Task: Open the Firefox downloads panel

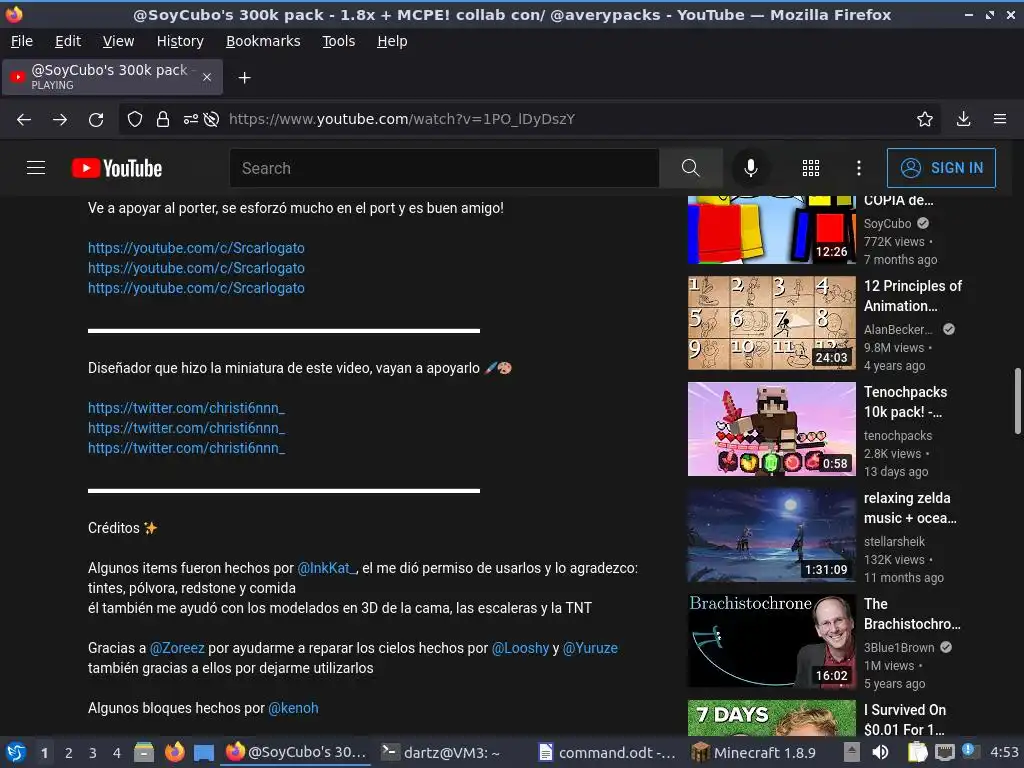Action: point(963,119)
